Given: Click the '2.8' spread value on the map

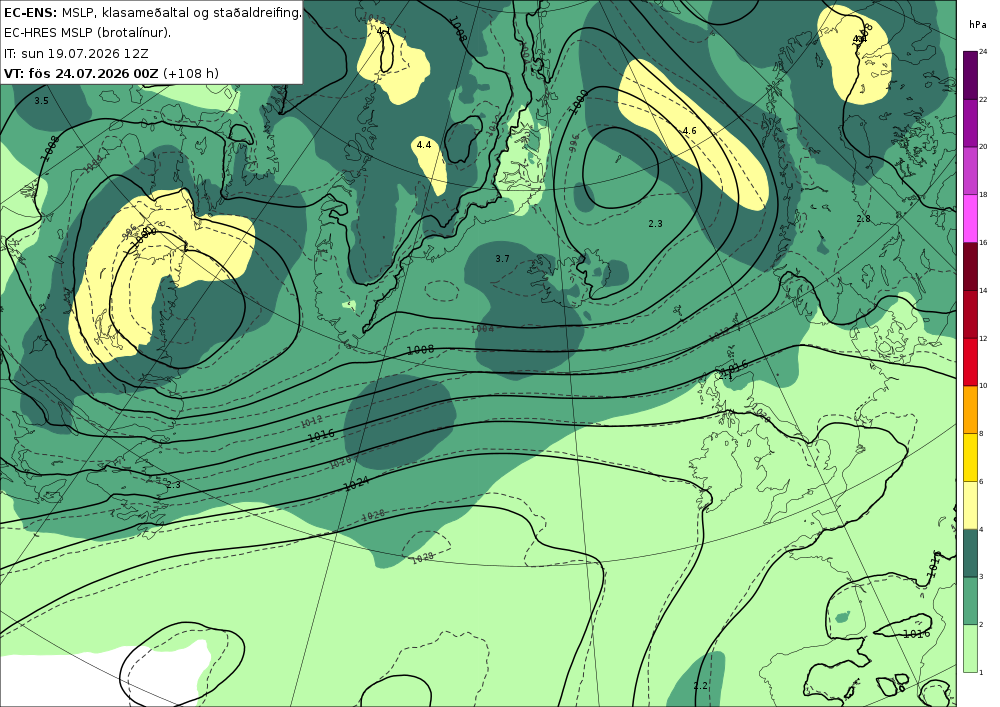Looking at the screenshot, I should point(864,219).
